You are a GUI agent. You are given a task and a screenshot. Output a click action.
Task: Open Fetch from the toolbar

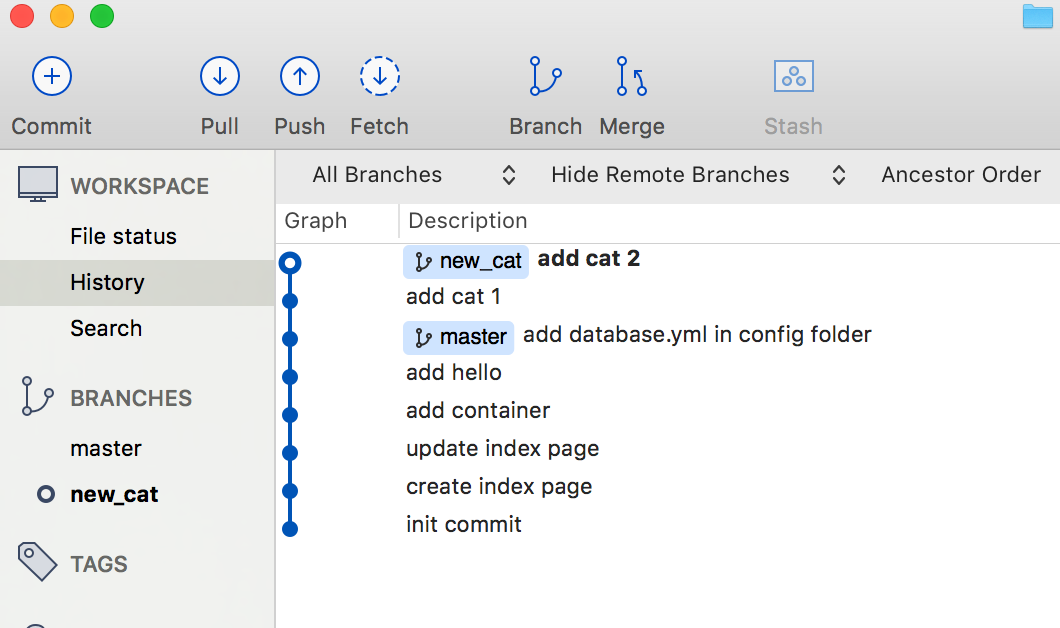(x=379, y=76)
